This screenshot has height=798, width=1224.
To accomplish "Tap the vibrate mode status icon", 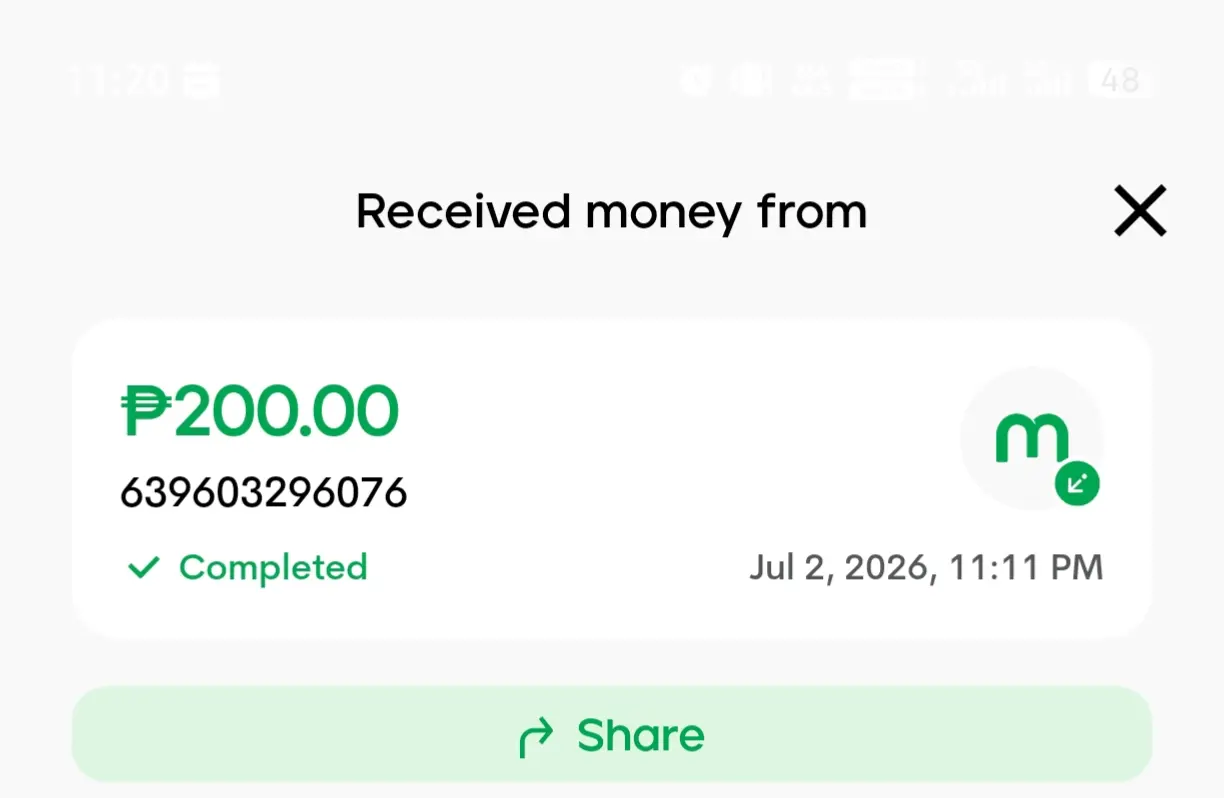I will [749, 80].
